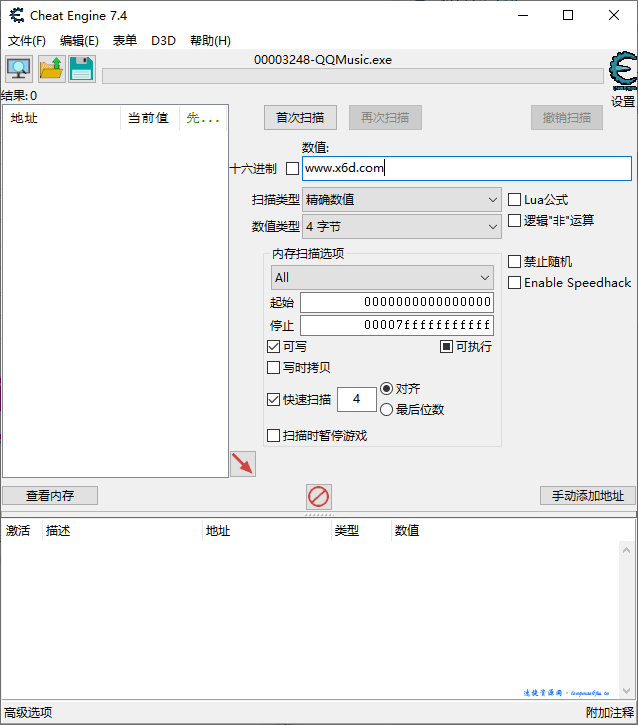The image size is (638, 725).
Task: Click the 起始 address field
Action: click(x=397, y=302)
